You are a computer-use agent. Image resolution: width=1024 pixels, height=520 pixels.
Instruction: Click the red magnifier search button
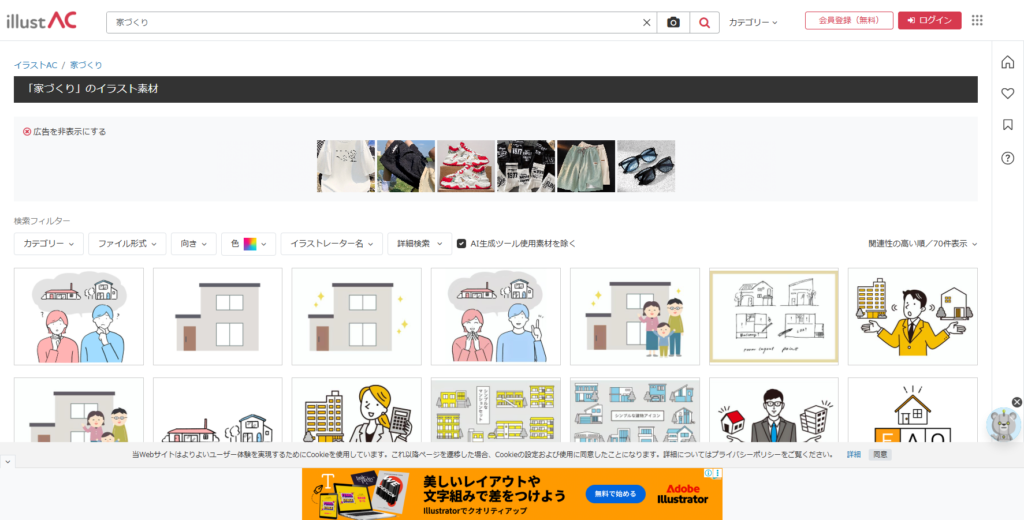tap(704, 22)
